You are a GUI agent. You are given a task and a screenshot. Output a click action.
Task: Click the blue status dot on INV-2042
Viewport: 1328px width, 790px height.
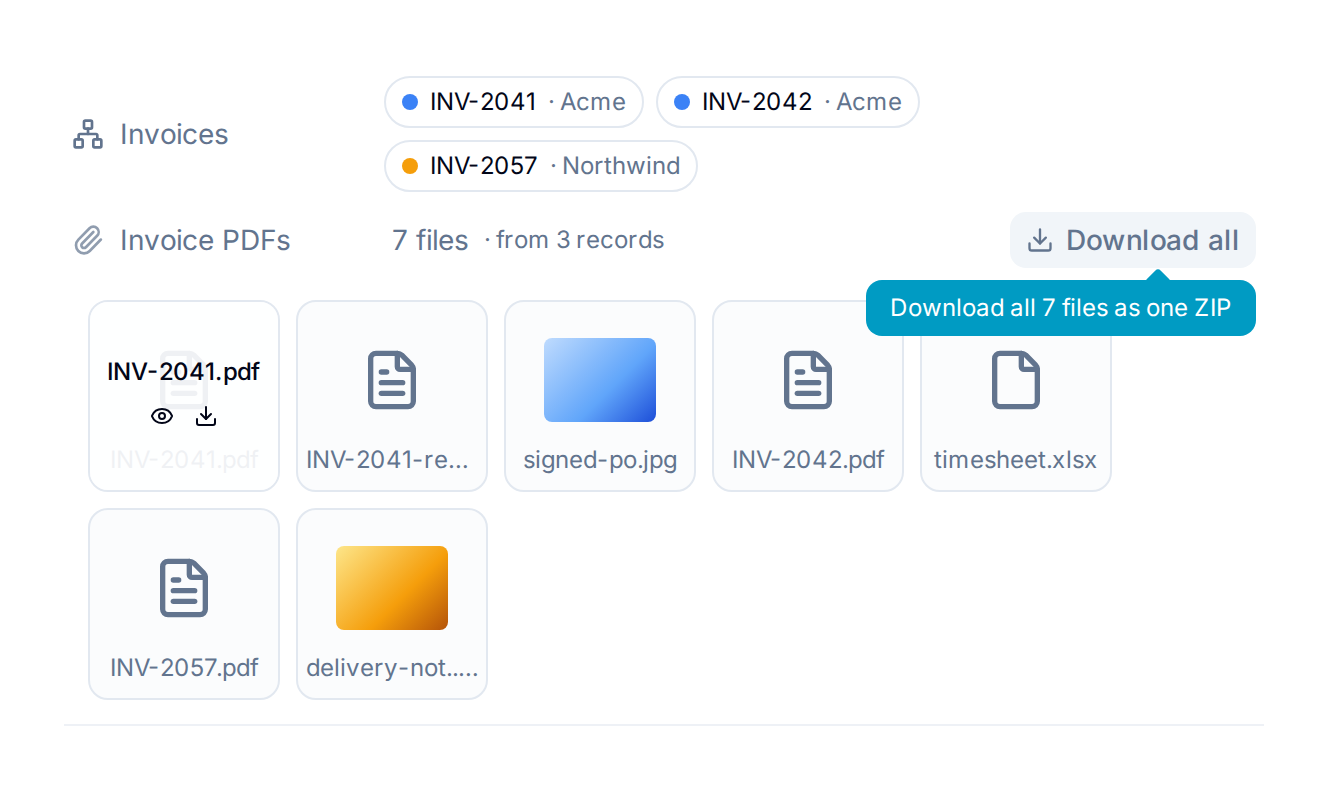(x=683, y=102)
